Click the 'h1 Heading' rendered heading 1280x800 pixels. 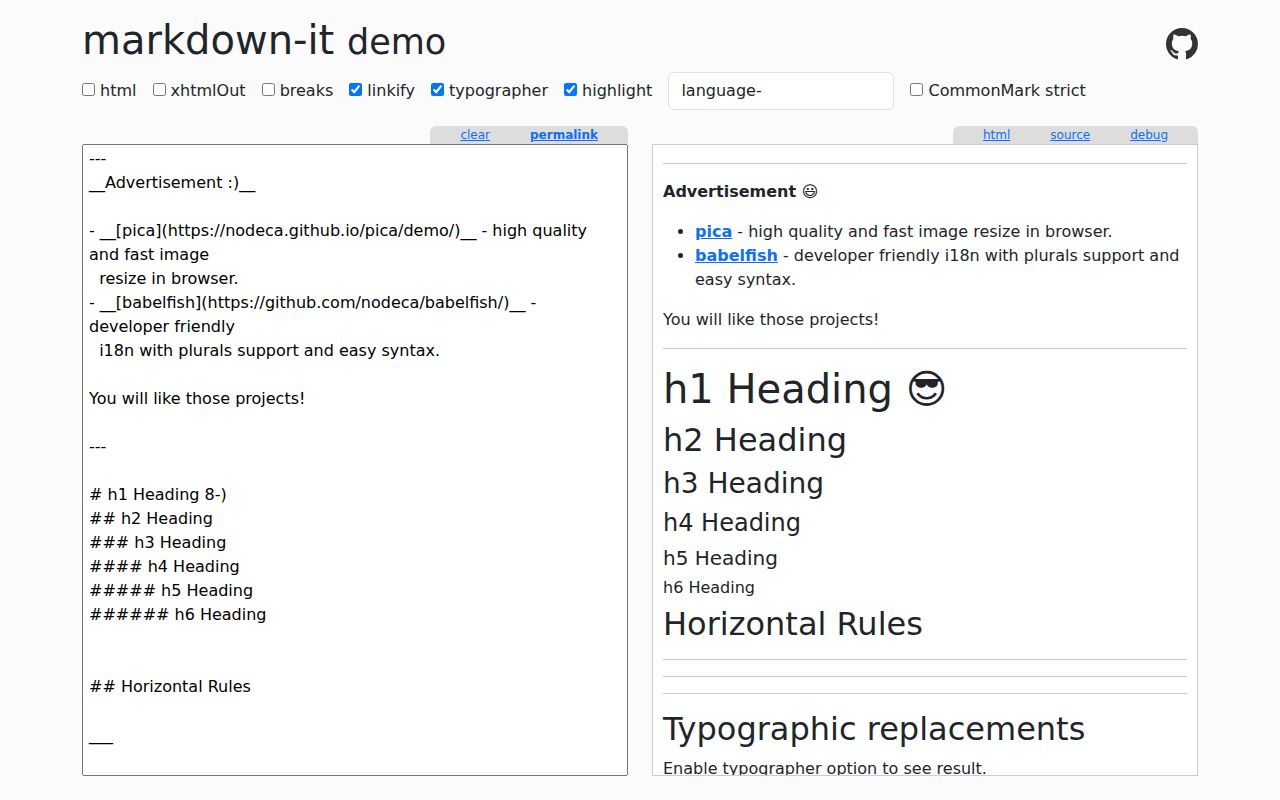(x=778, y=389)
